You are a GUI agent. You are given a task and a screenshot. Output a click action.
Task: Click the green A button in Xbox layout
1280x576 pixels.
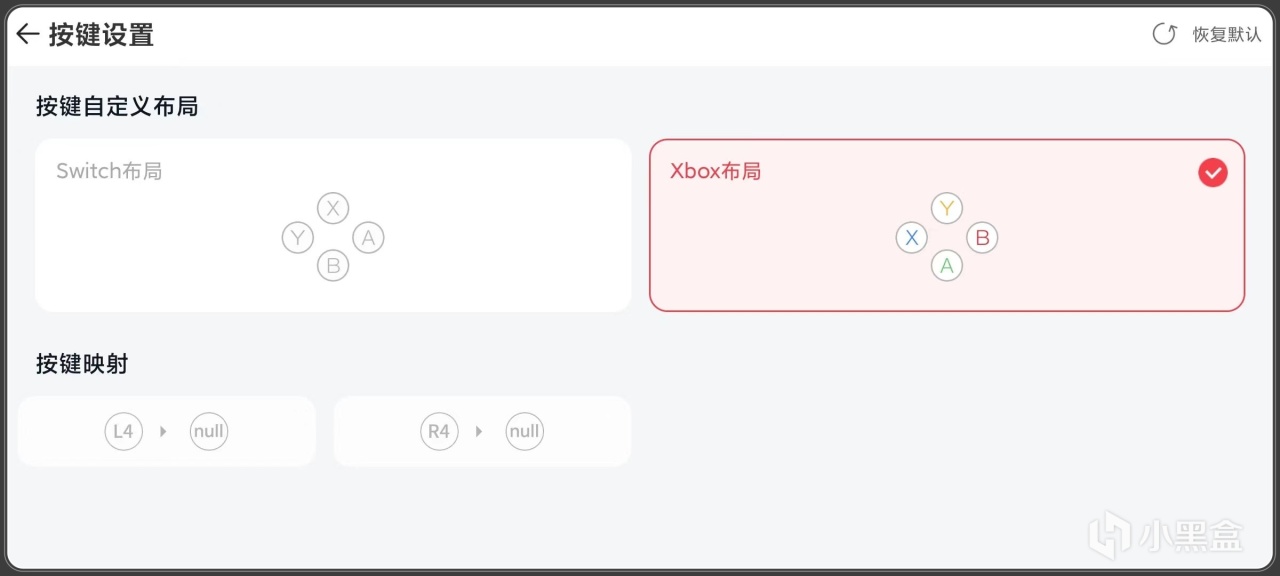point(946,266)
